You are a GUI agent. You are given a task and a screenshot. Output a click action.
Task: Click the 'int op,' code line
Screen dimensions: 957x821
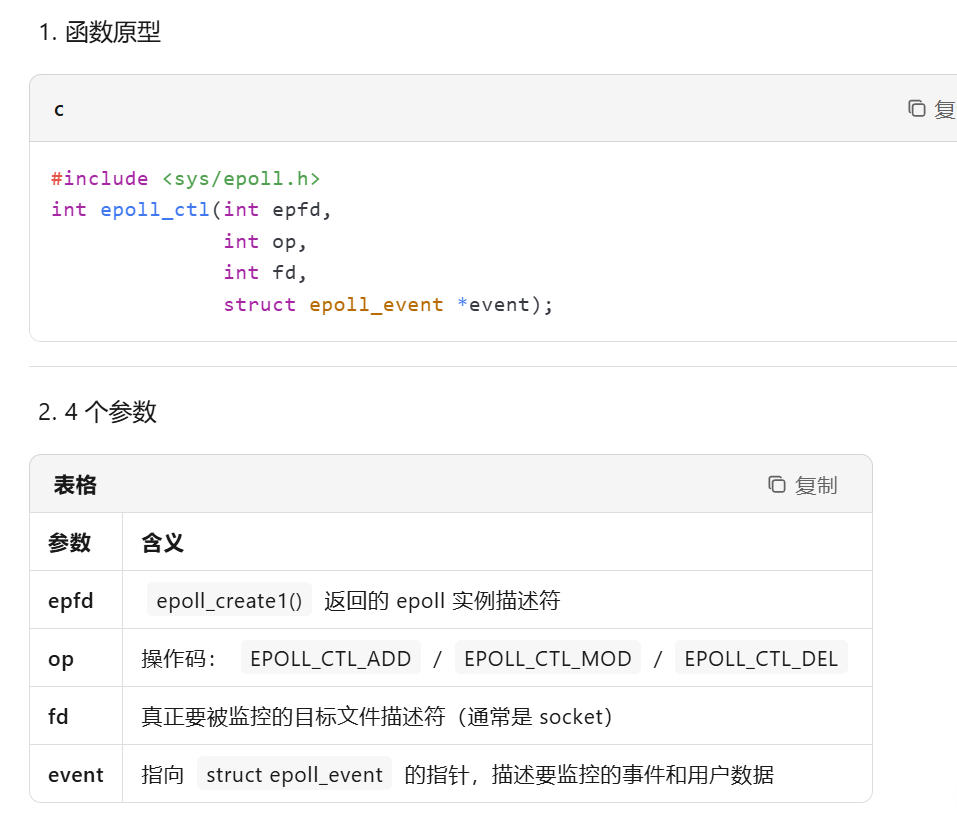[265, 242]
